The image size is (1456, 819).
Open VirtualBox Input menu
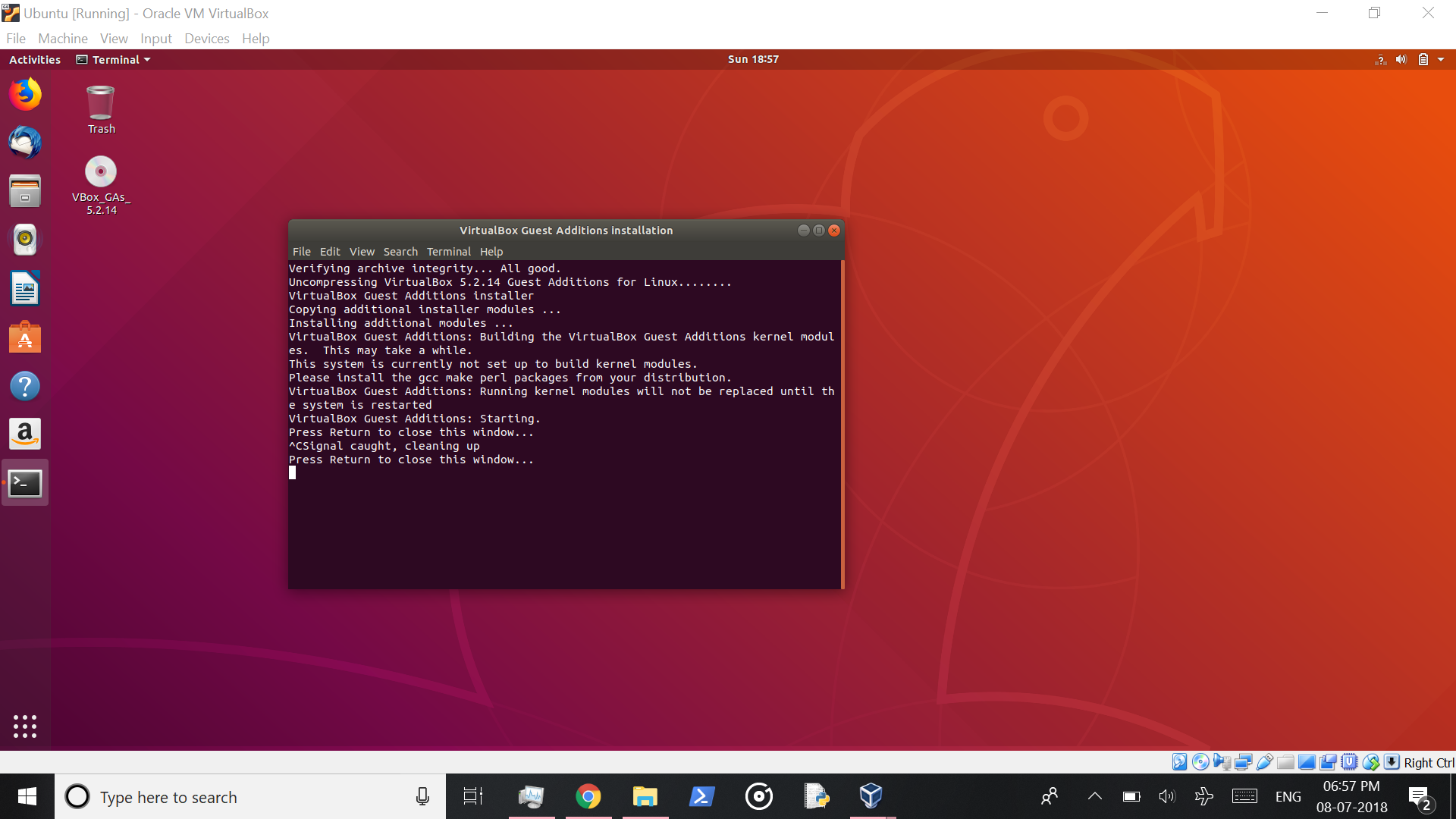(x=156, y=38)
